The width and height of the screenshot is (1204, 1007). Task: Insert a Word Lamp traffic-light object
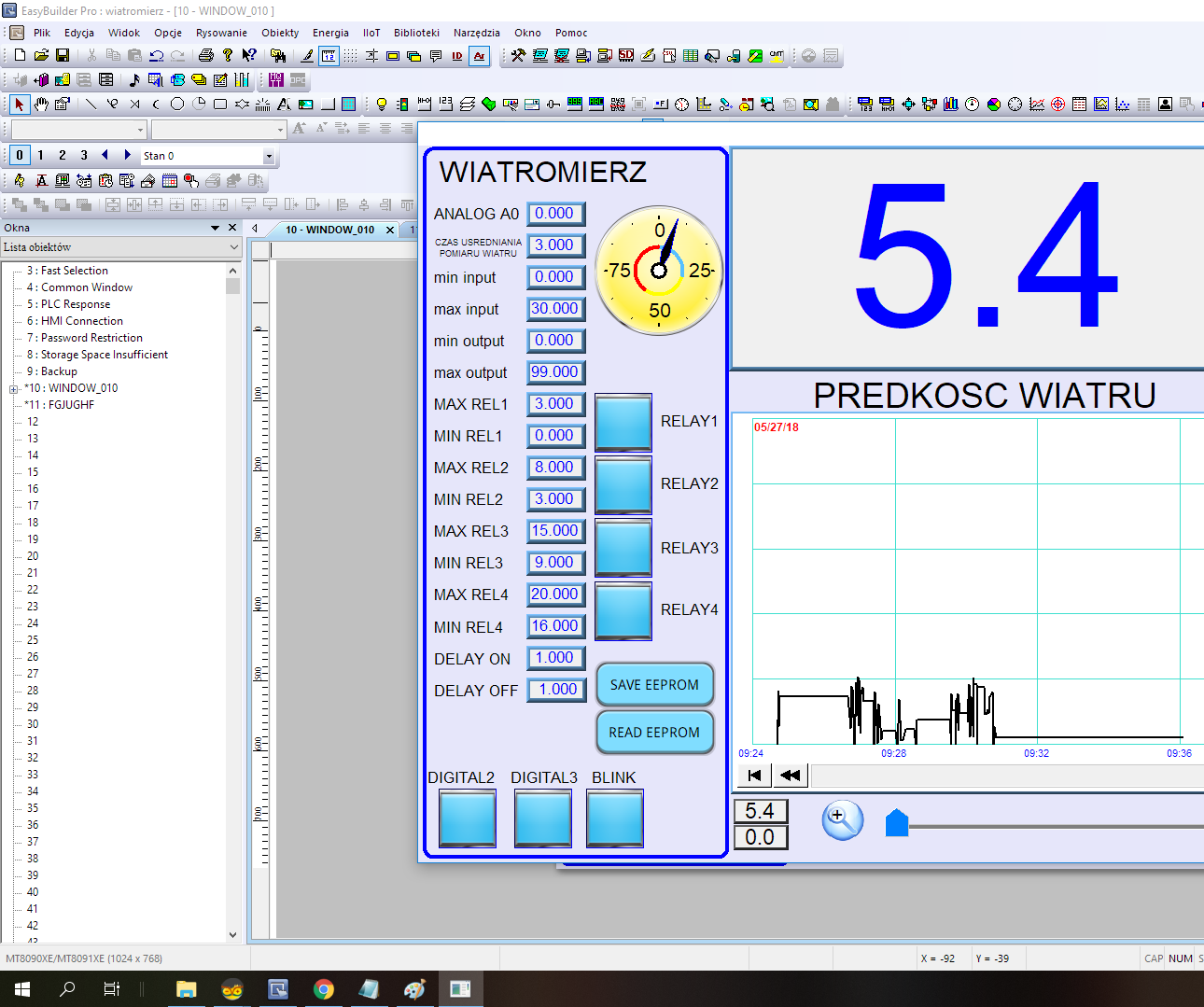click(x=402, y=104)
